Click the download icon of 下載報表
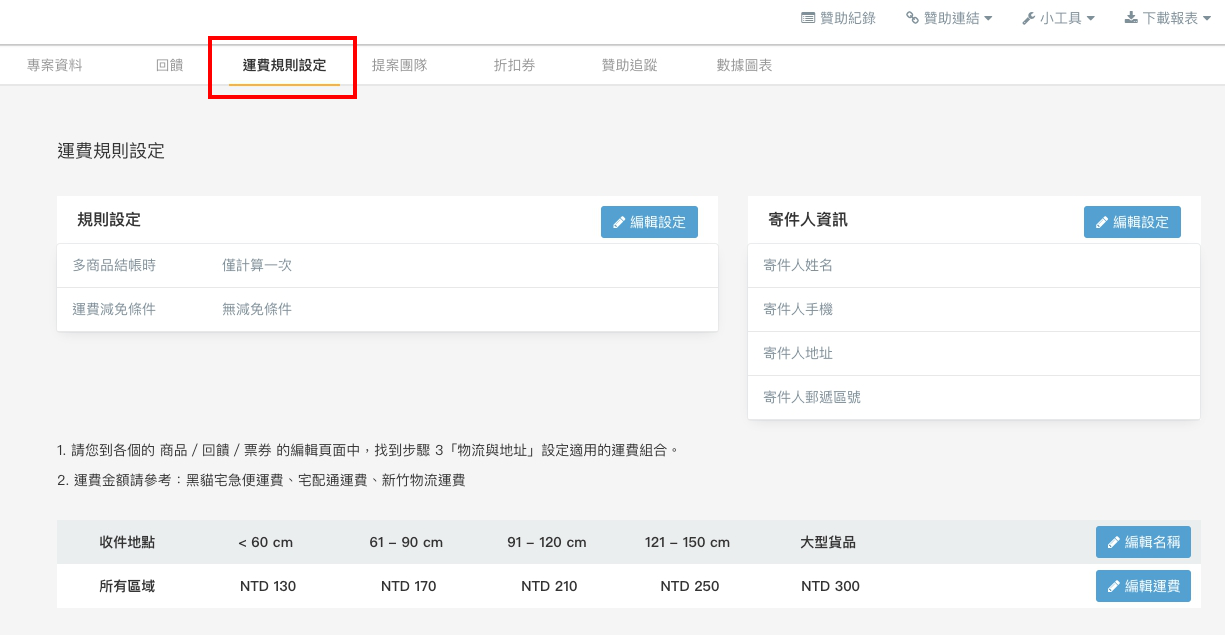This screenshot has height=635, width=1225. (1131, 18)
